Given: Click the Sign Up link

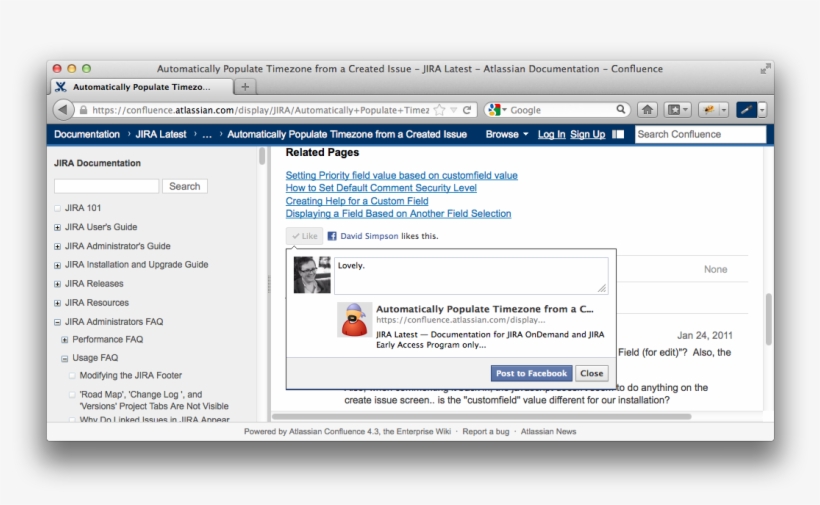Looking at the screenshot, I should tap(587, 134).
